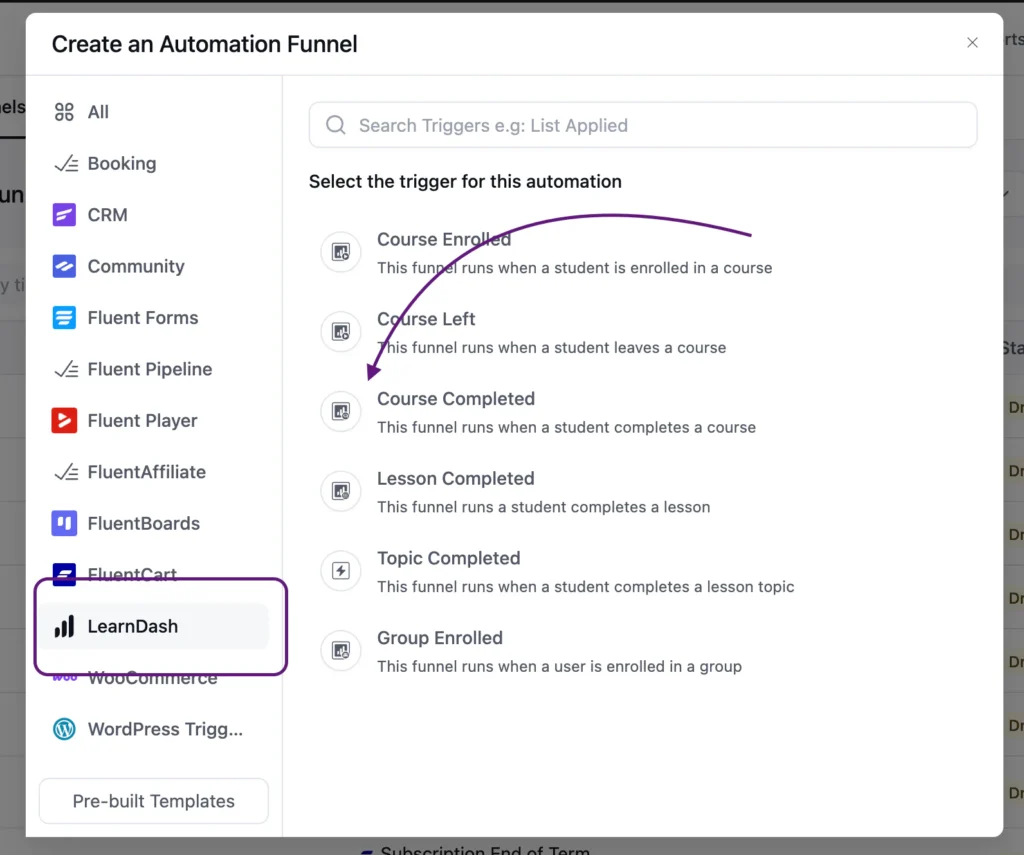Image resolution: width=1024 pixels, height=855 pixels.
Task: Click the search magnifier icon
Action: pos(336,125)
